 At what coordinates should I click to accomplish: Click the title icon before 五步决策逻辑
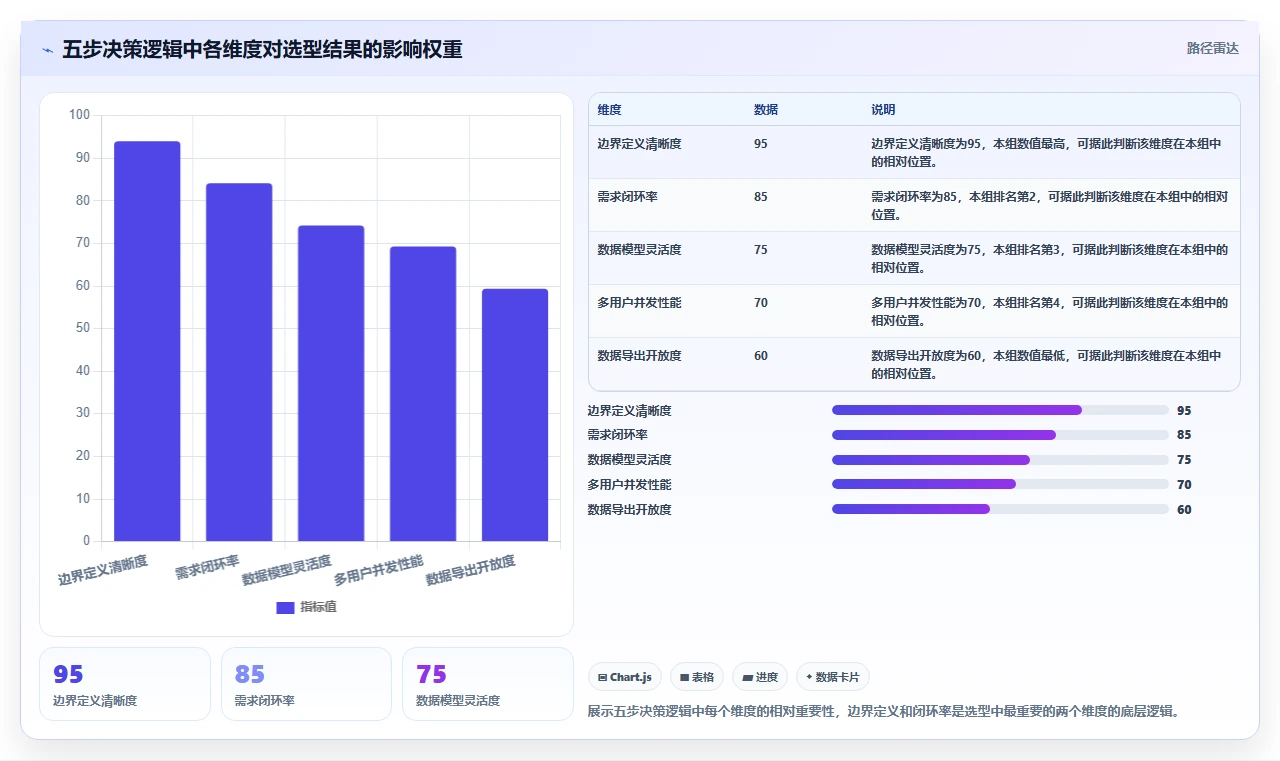tap(47, 50)
